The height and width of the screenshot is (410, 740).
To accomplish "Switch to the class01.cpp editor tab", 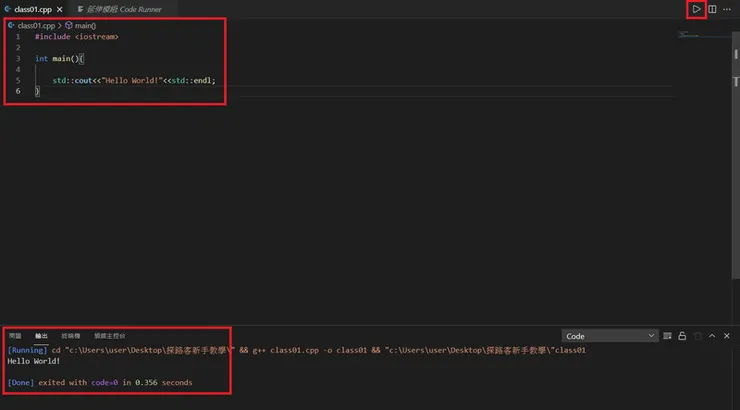I will [x=33, y=9].
